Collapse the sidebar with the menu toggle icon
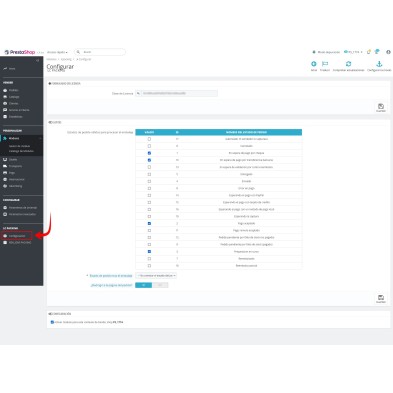The height and width of the screenshot is (393, 393). [38, 60]
